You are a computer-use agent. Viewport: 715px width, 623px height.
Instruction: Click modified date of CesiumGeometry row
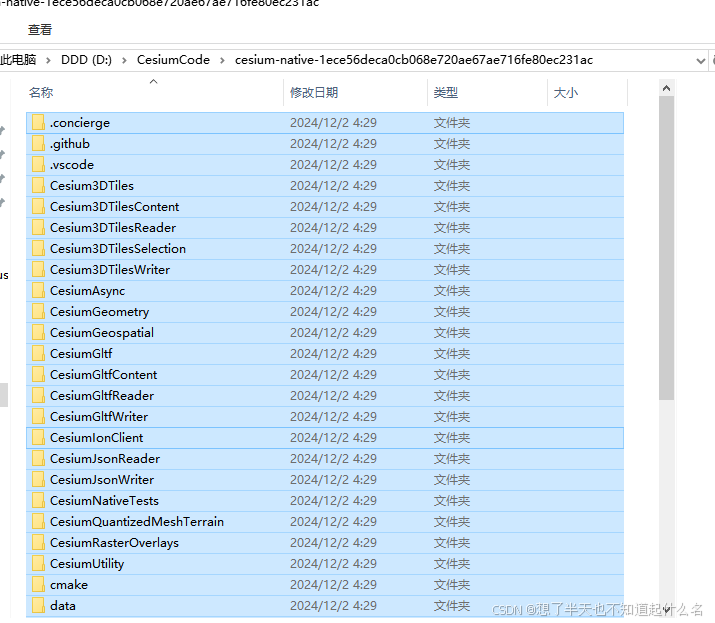coord(333,312)
